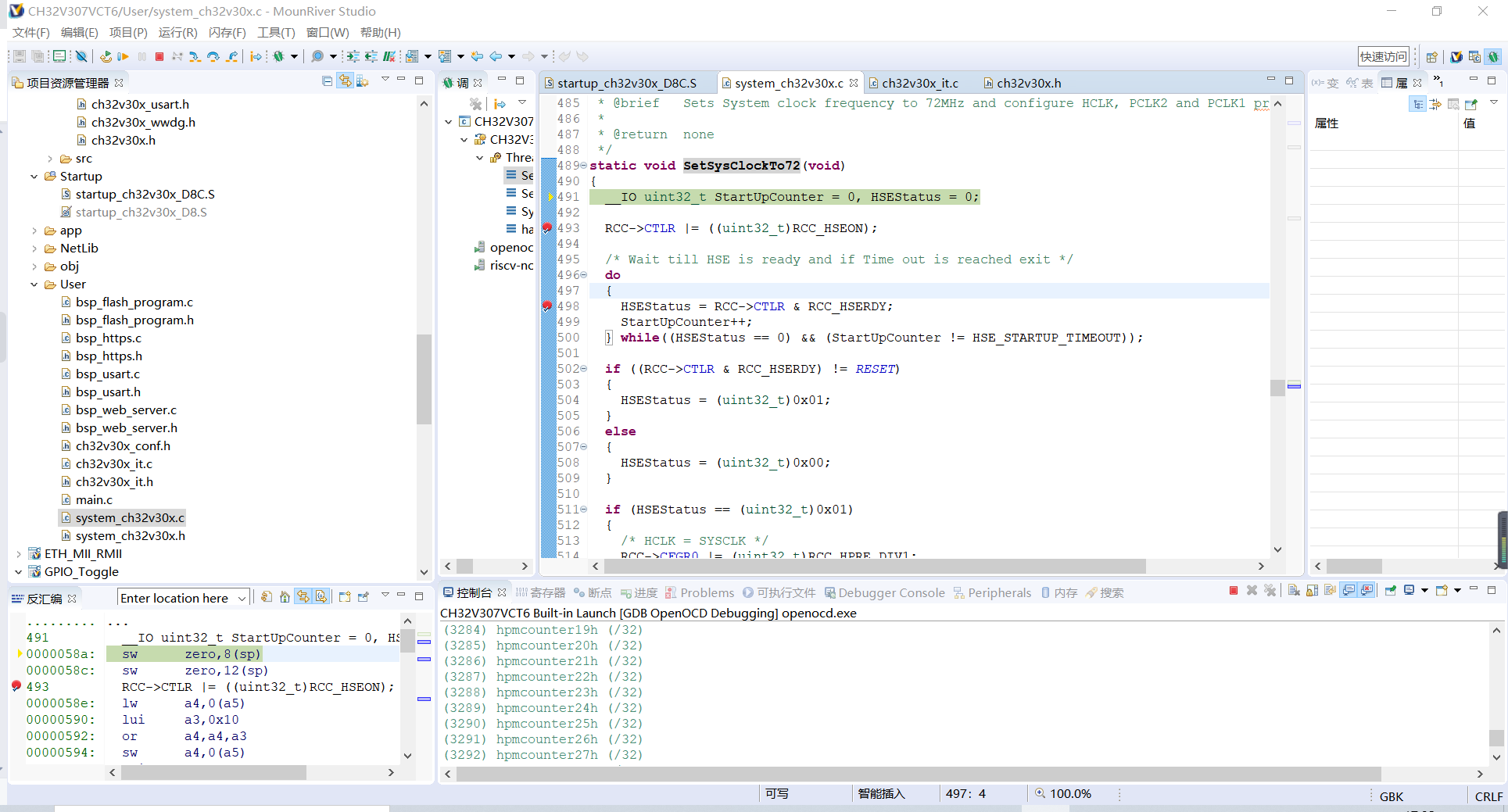
Task: Click the Resume debug icon in toolbar
Action: pyautogui.click(x=123, y=56)
